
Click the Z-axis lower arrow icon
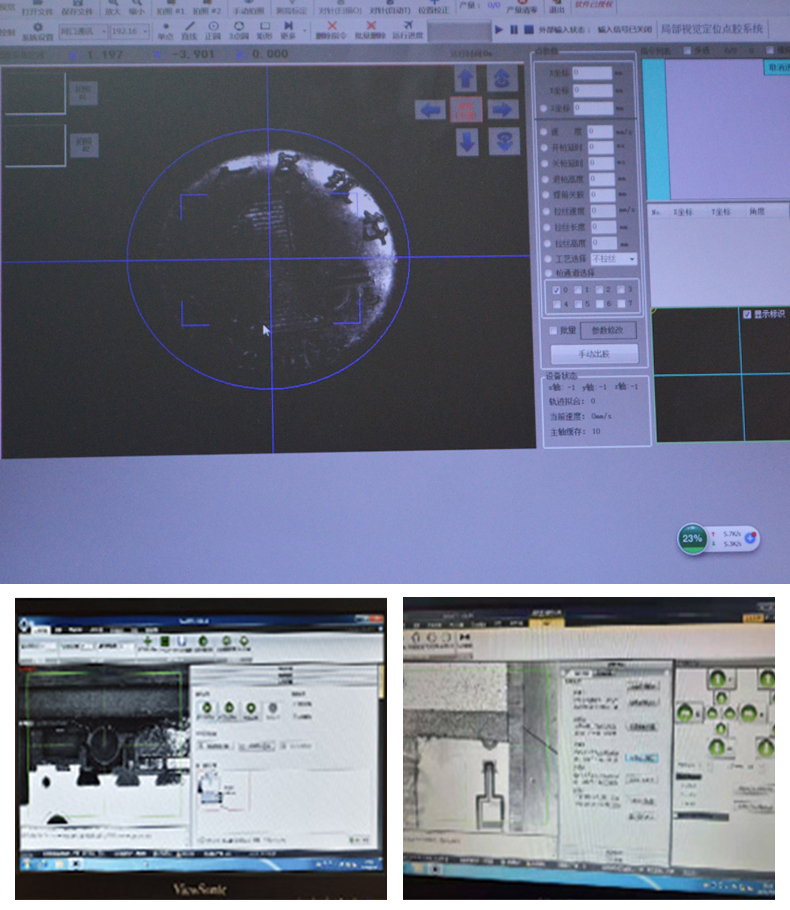coord(502,141)
